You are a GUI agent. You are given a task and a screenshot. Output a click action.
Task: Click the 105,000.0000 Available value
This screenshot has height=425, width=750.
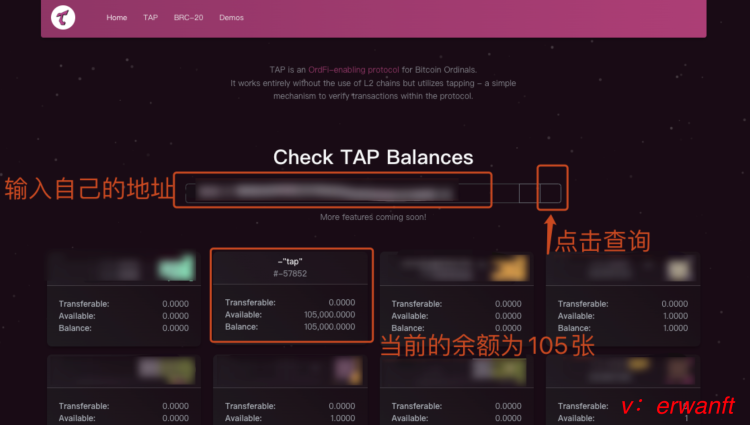point(330,315)
